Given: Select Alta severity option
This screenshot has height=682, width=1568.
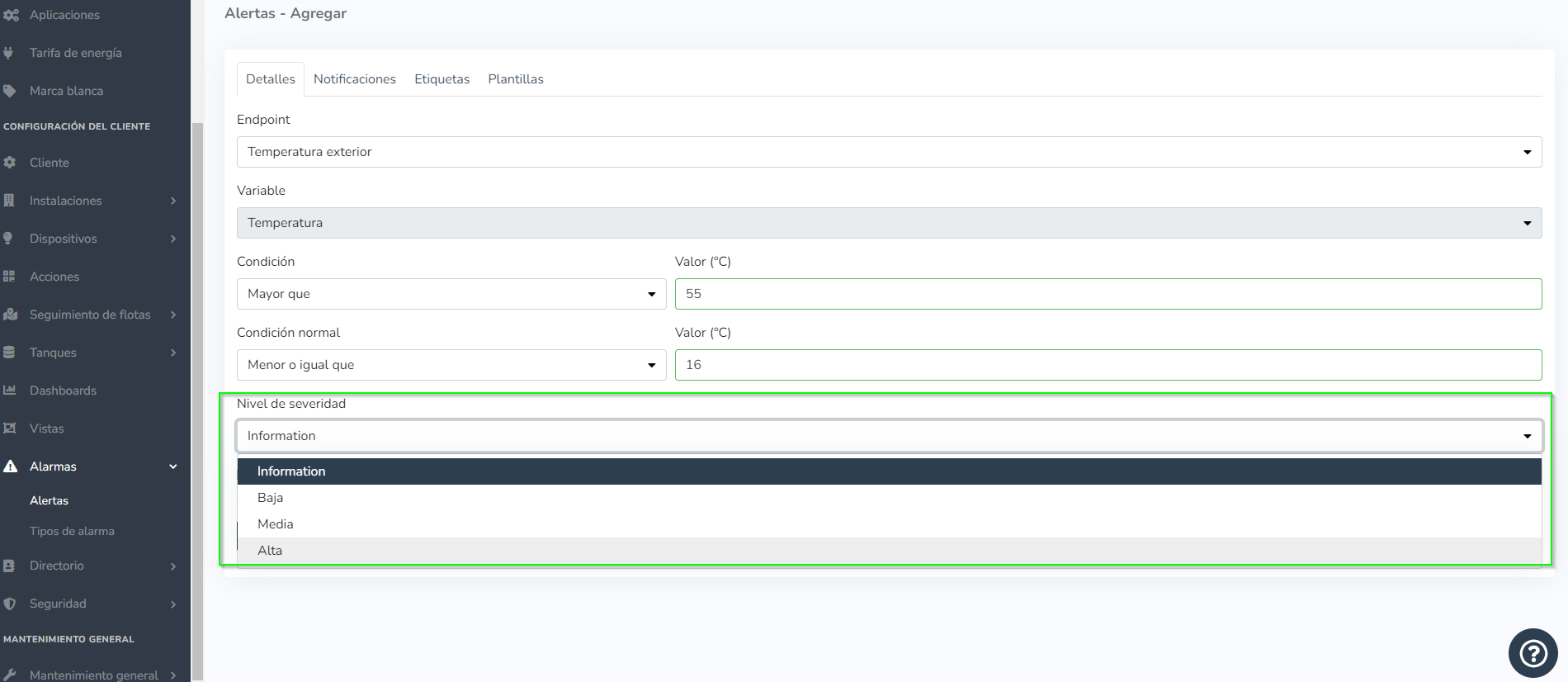Looking at the screenshot, I should click(270, 551).
